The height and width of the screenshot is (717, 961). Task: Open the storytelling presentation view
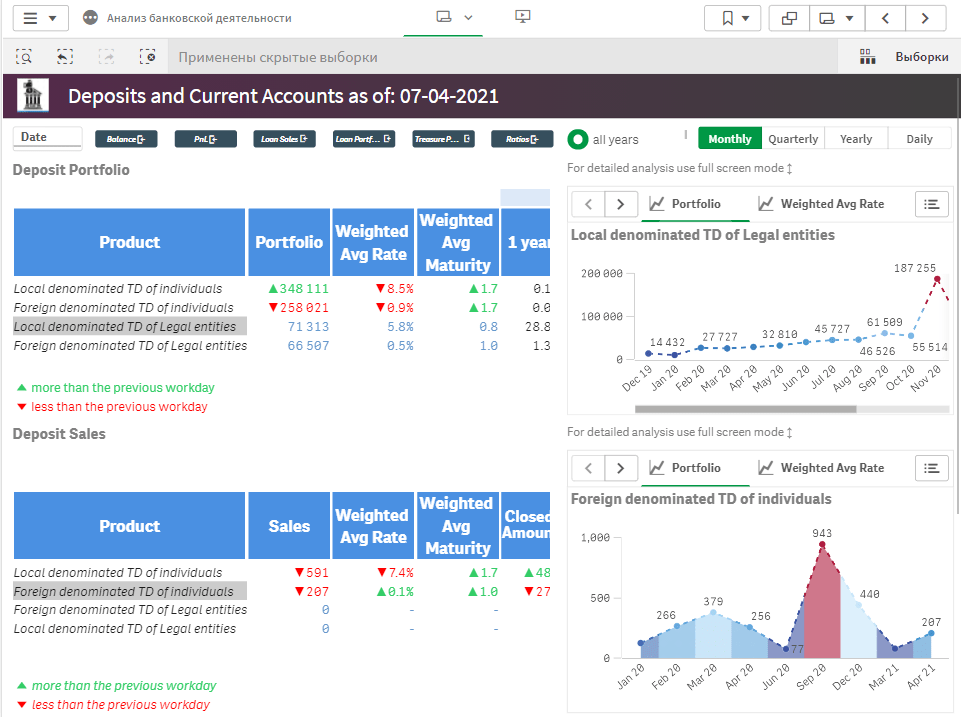pos(521,17)
